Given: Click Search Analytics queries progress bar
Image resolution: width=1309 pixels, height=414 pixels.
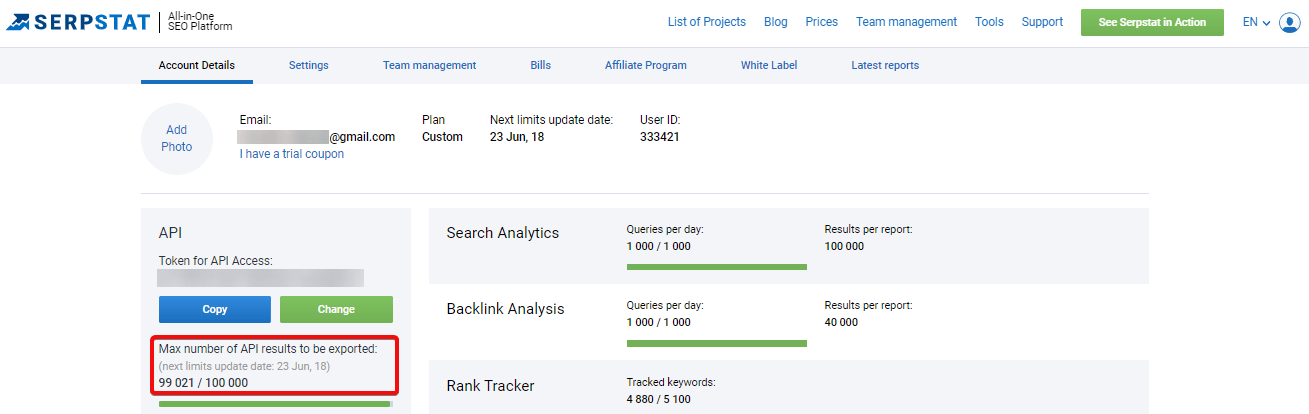Looking at the screenshot, I should [x=716, y=267].
